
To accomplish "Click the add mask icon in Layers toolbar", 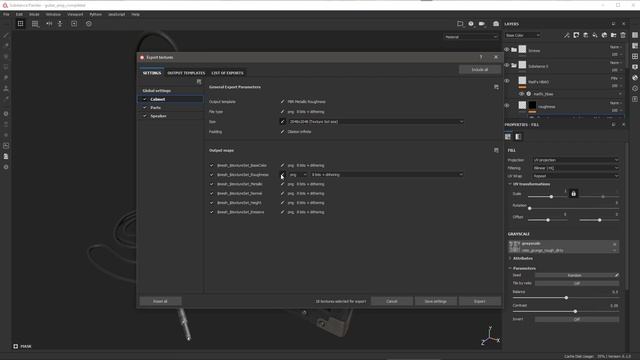I will point(576,36).
